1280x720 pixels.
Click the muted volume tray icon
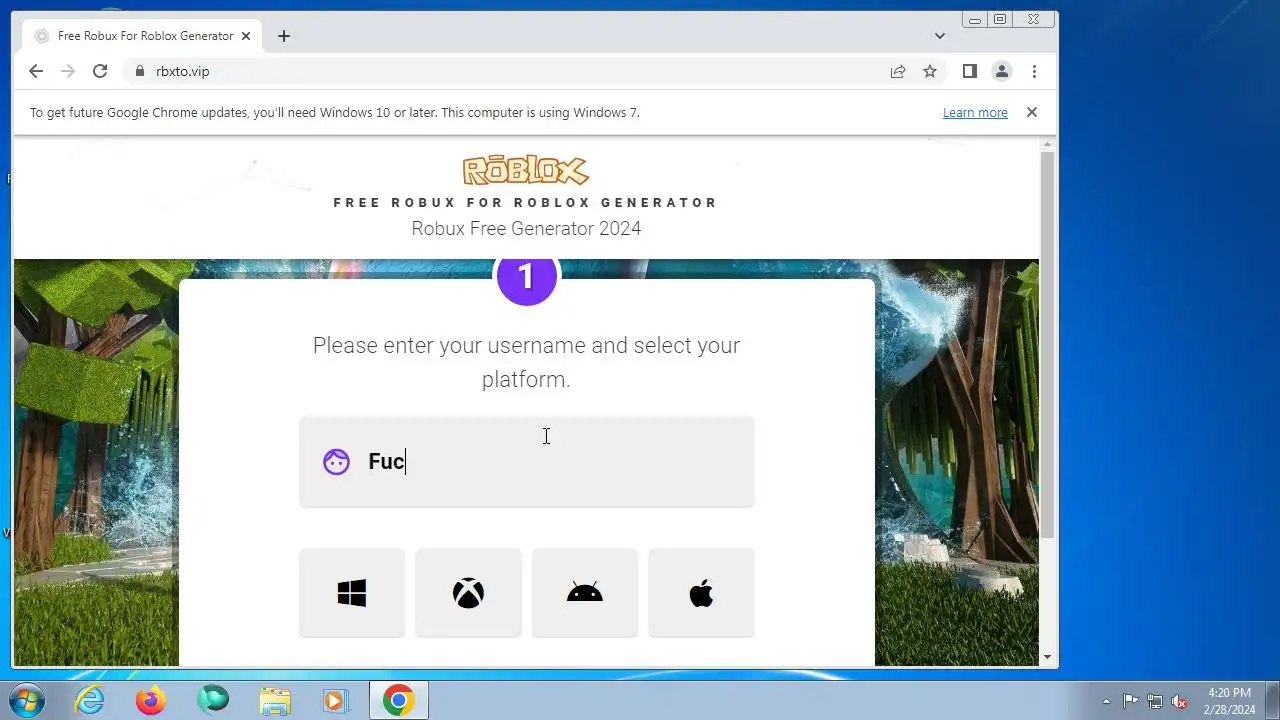point(1180,701)
